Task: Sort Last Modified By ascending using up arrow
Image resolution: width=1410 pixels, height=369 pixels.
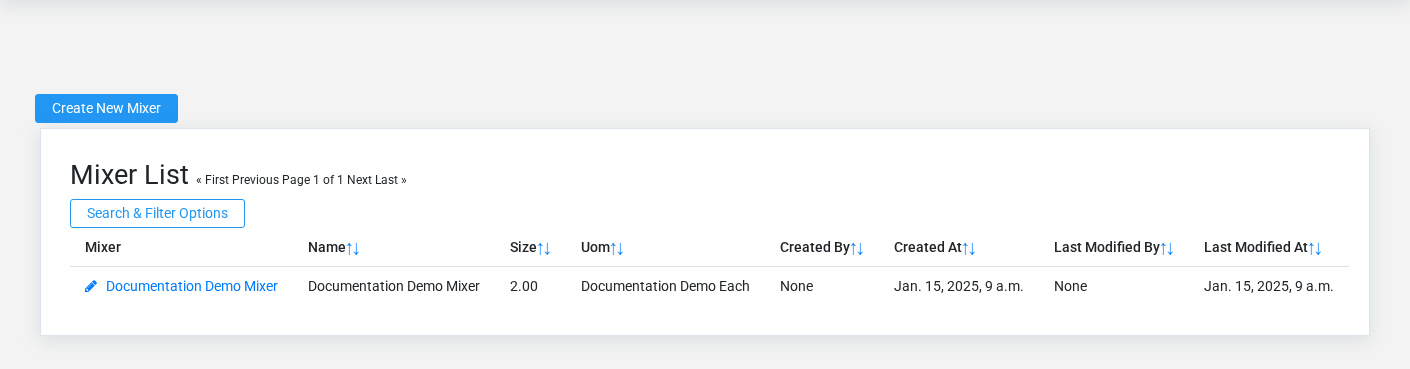Action: click(1163, 248)
